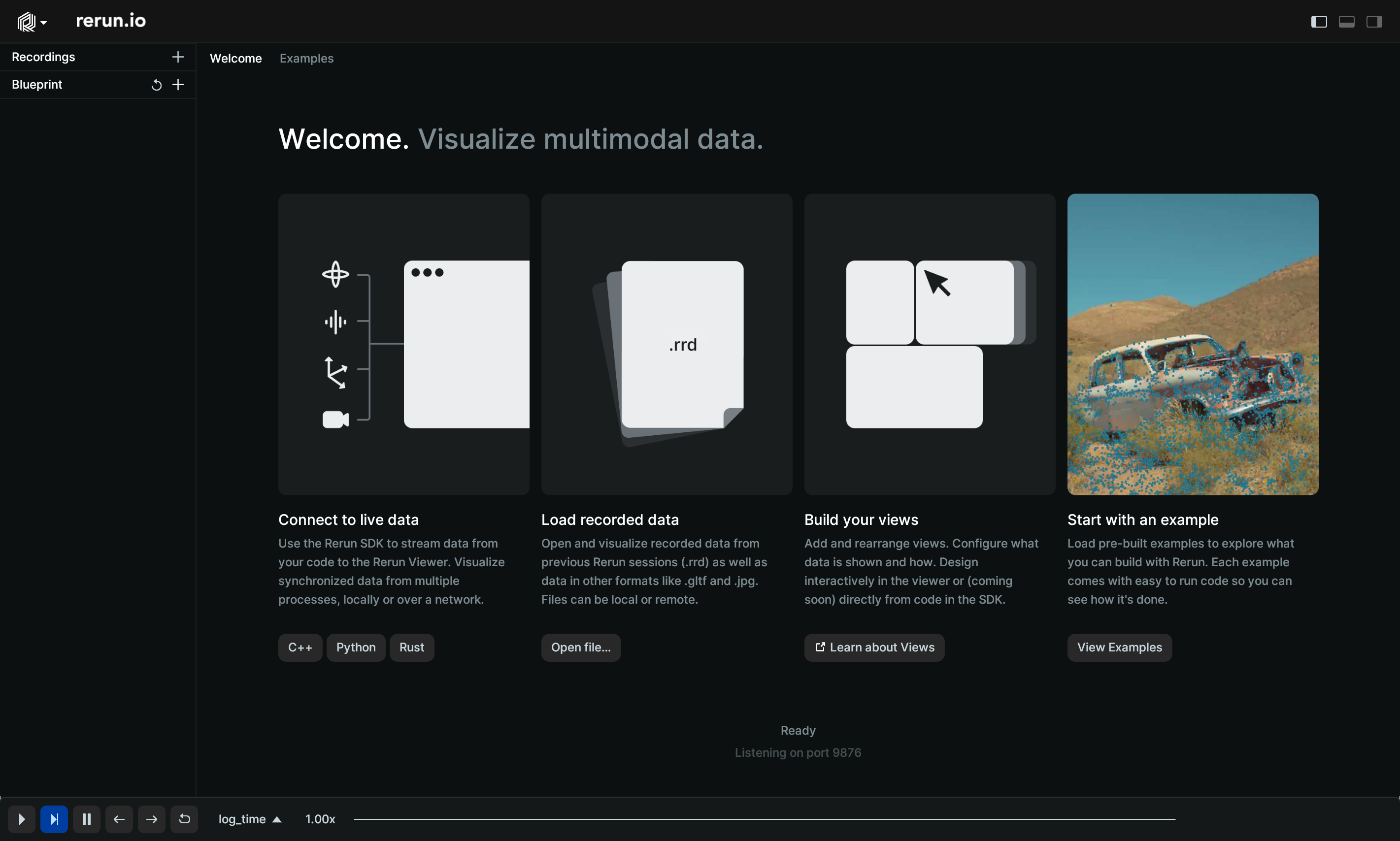Switch to the Examples tab
This screenshot has height=841, width=1400.
pos(306,59)
